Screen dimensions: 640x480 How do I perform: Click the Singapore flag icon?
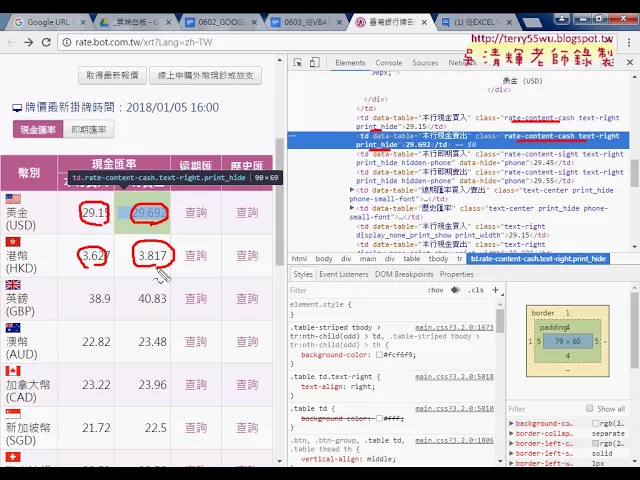[x=13, y=413]
